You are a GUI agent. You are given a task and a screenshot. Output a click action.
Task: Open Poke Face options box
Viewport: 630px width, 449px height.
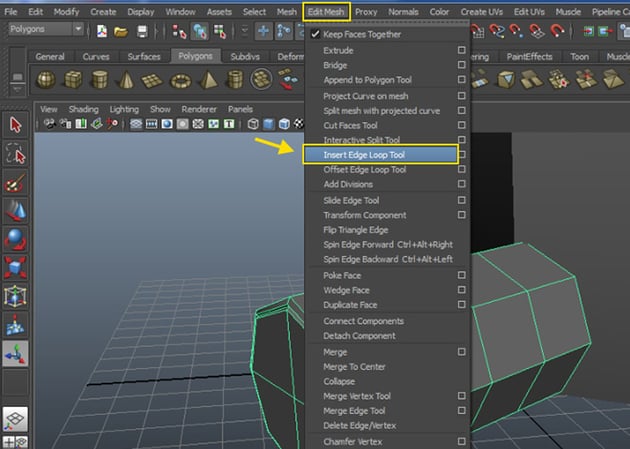(x=462, y=275)
